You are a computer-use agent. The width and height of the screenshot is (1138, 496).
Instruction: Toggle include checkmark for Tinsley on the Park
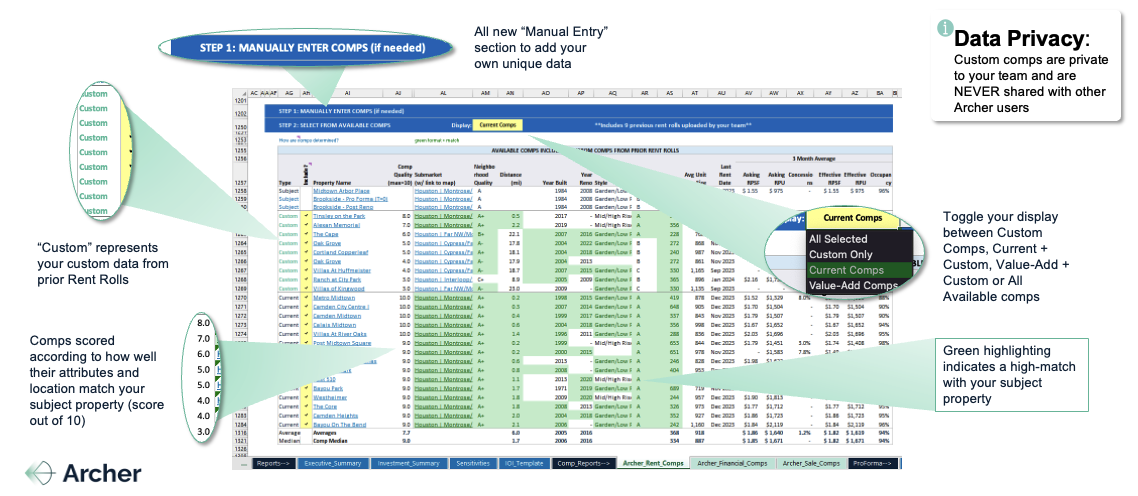[x=306, y=216]
